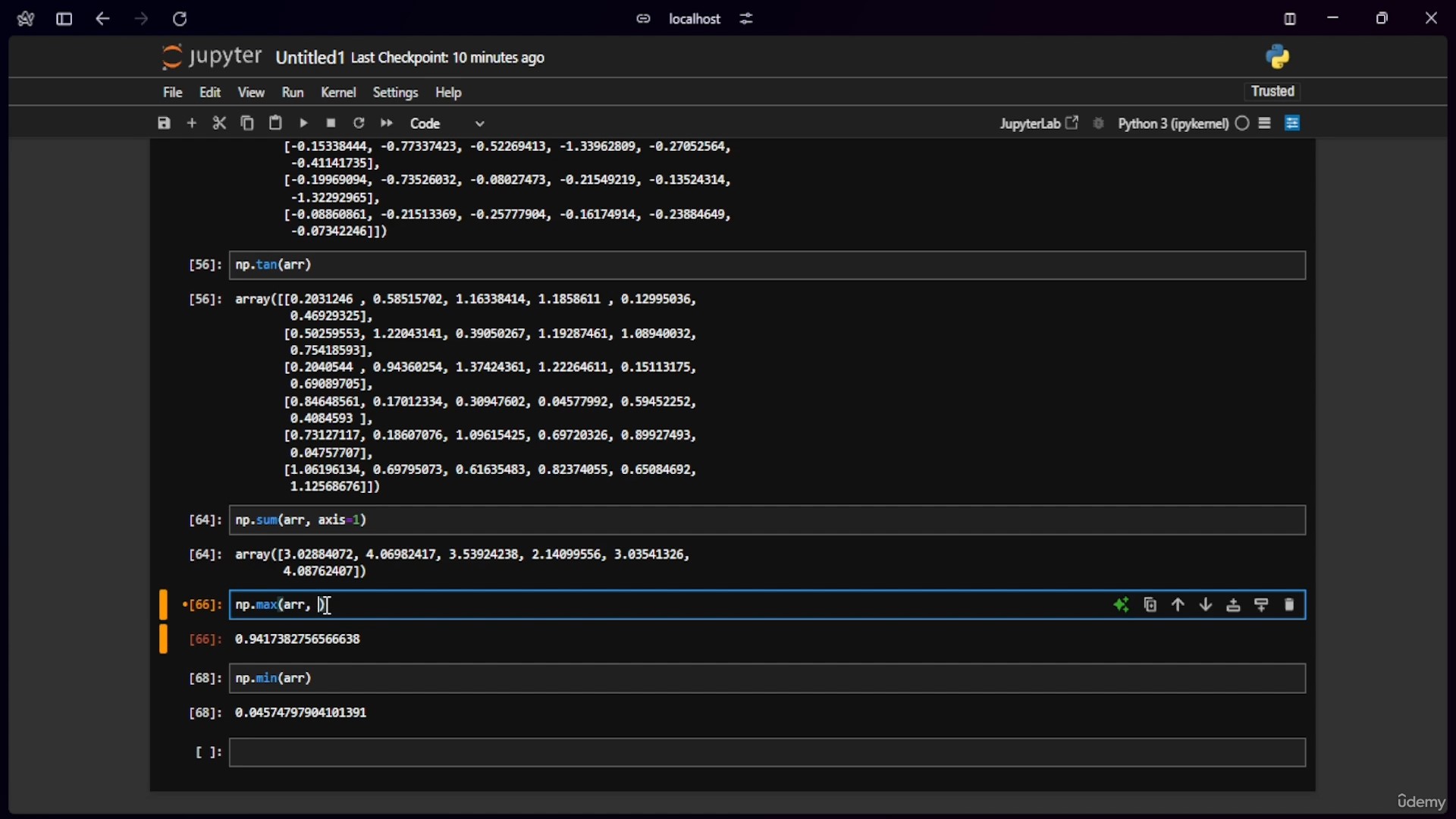
Task: Move active cell up with arrow icon
Action: [1178, 605]
